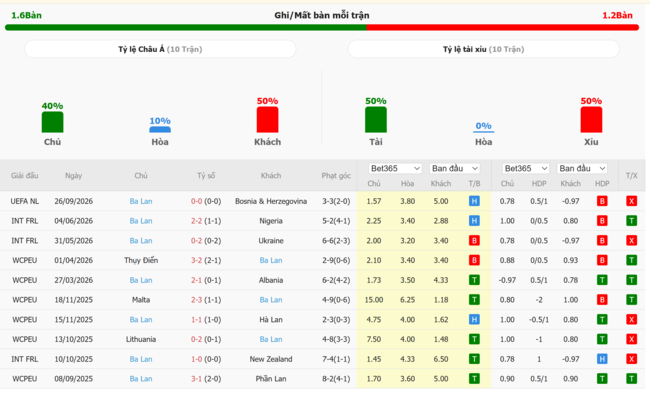The width and height of the screenshot is (650, 396).
Task: Click the blue 10% Hòa bar
Action: point(160,129)
